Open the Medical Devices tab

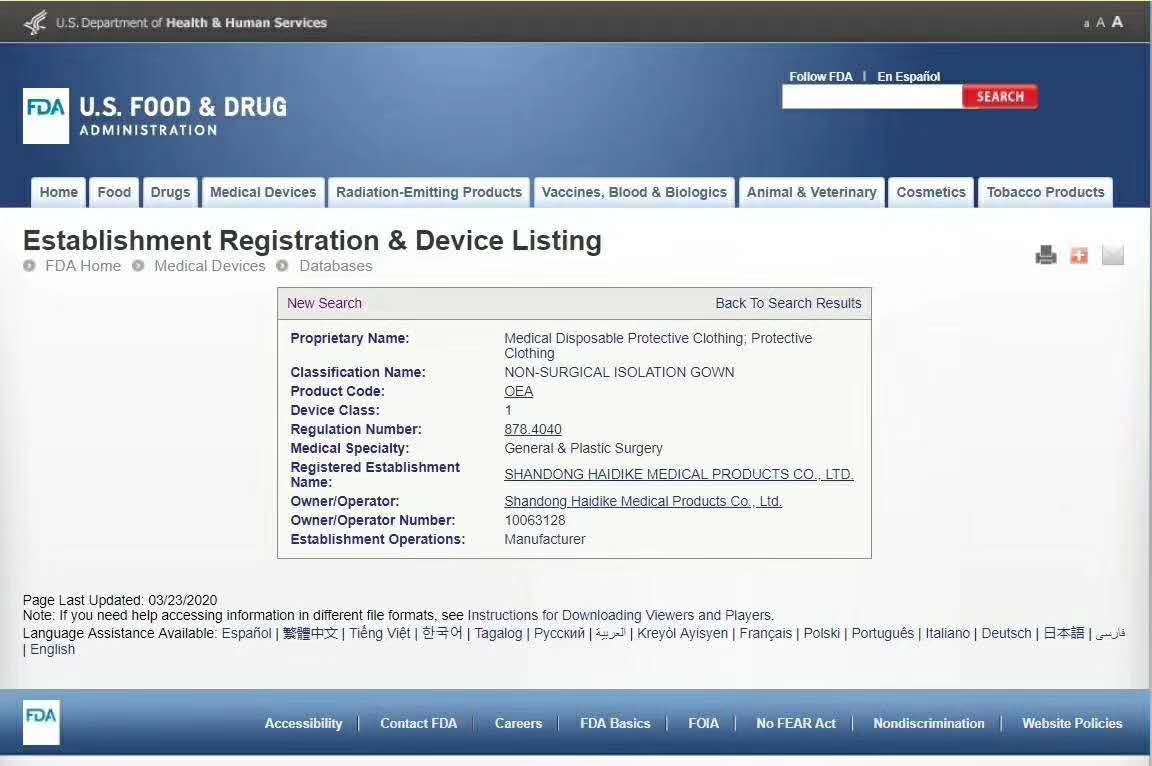pyautogui.click(x=263, y=192)
